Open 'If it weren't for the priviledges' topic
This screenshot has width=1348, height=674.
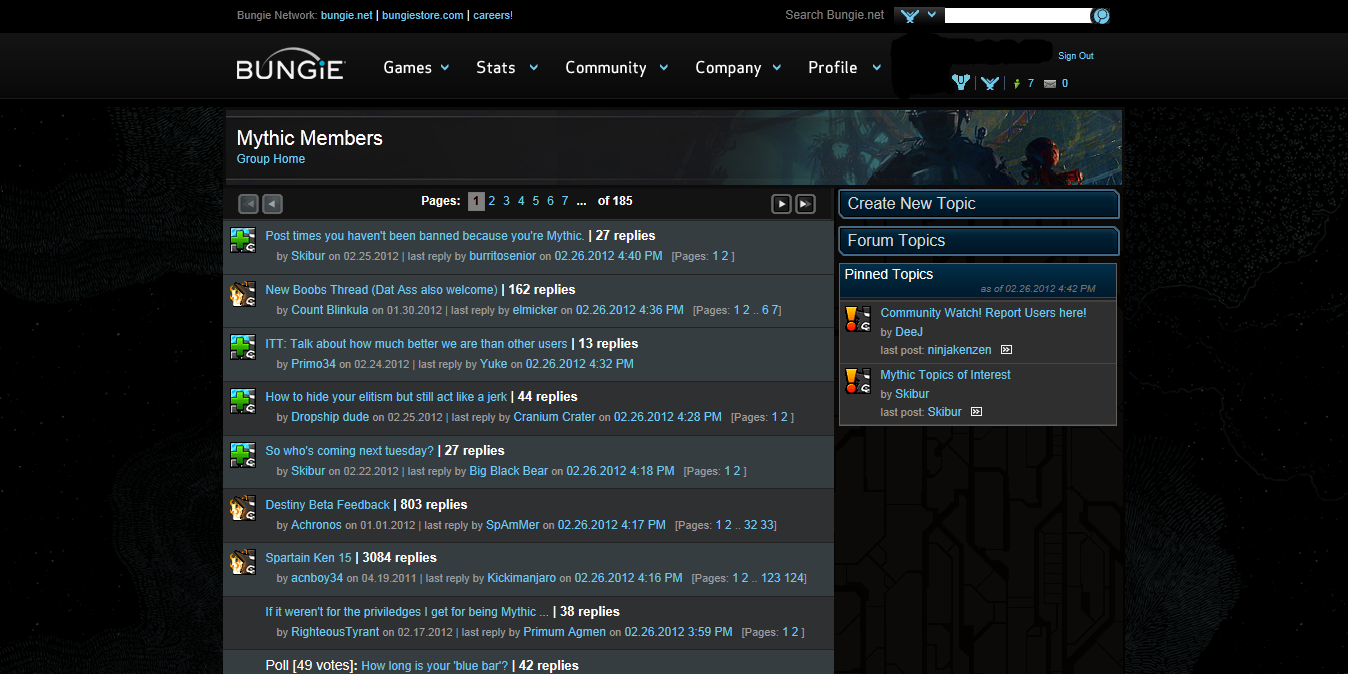tap(407, 612)
